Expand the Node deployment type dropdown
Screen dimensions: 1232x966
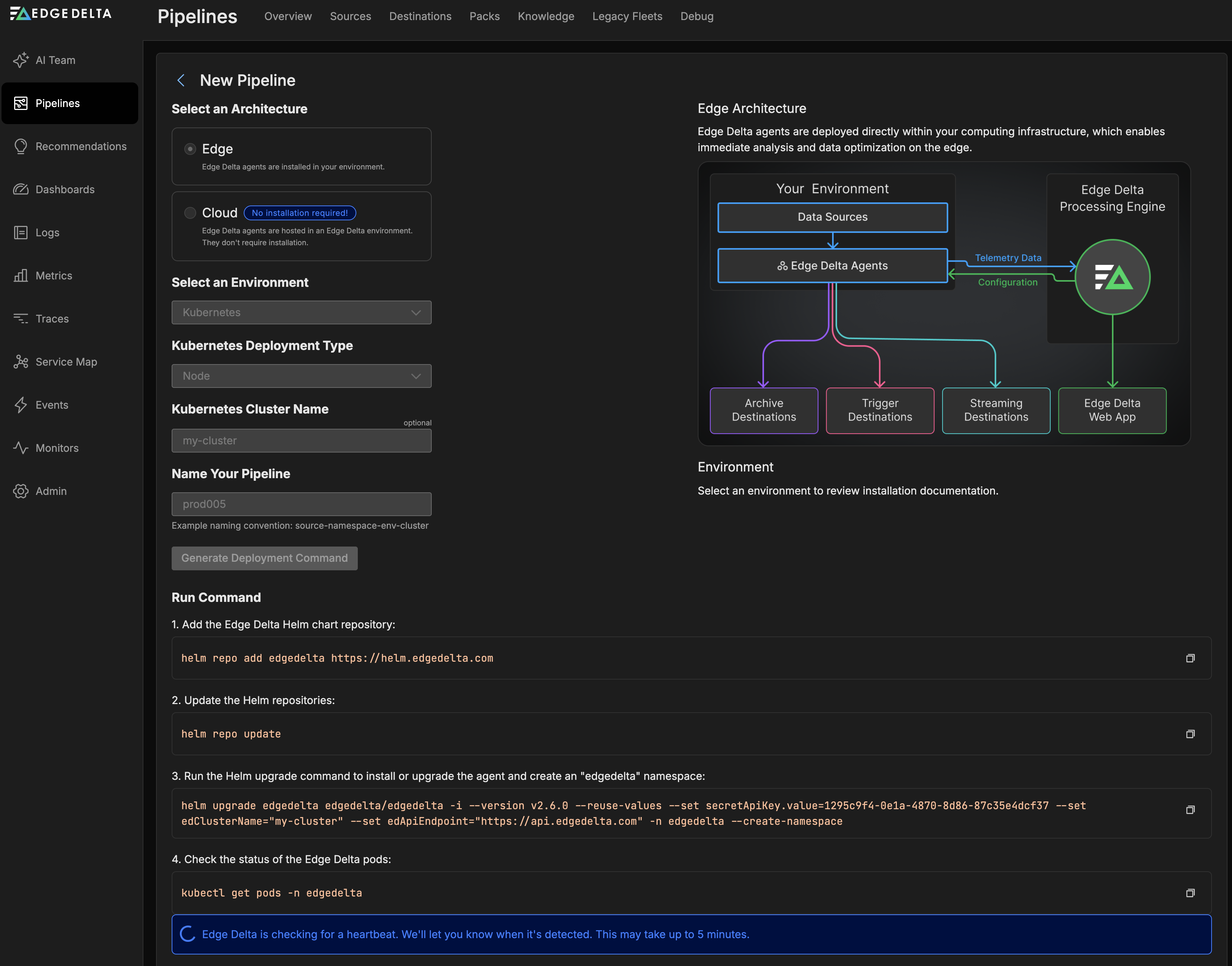(301, 376)
